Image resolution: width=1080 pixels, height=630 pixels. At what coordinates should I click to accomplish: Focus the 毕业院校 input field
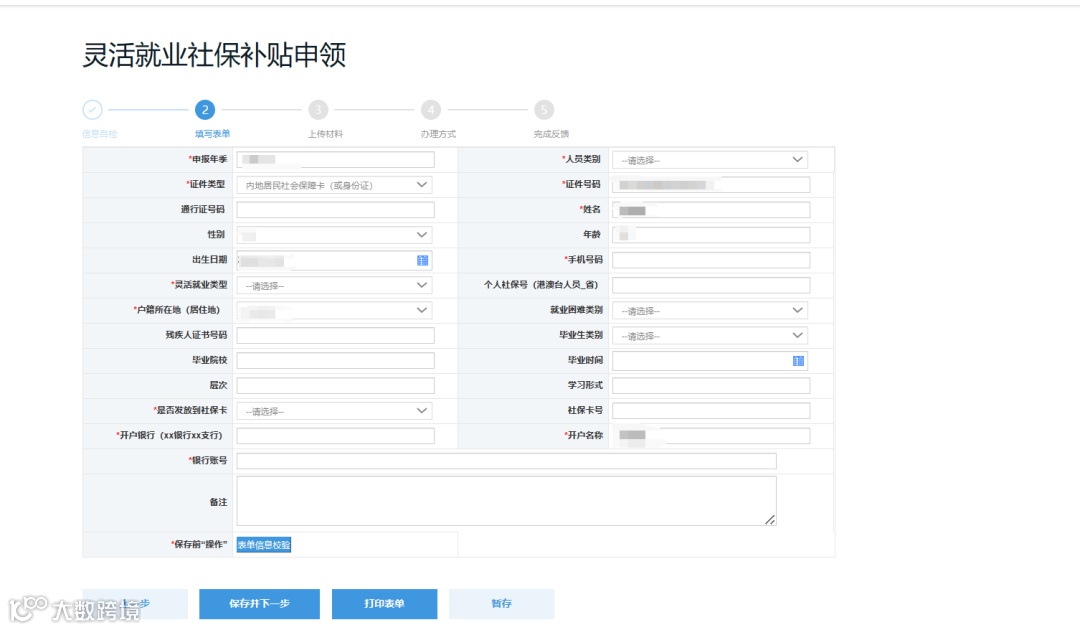point(335,361)
